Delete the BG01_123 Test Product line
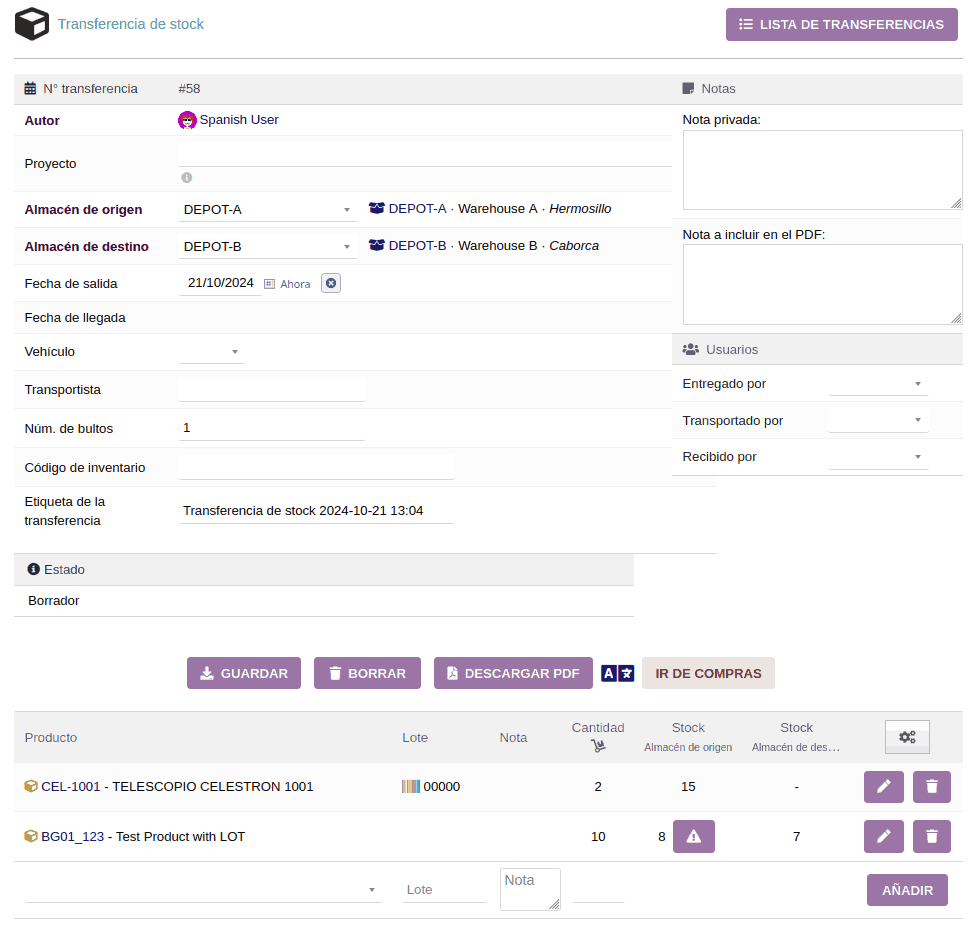The height and width of the screenshot is (931, 975). pyautogui.click(x=931, y=837)
